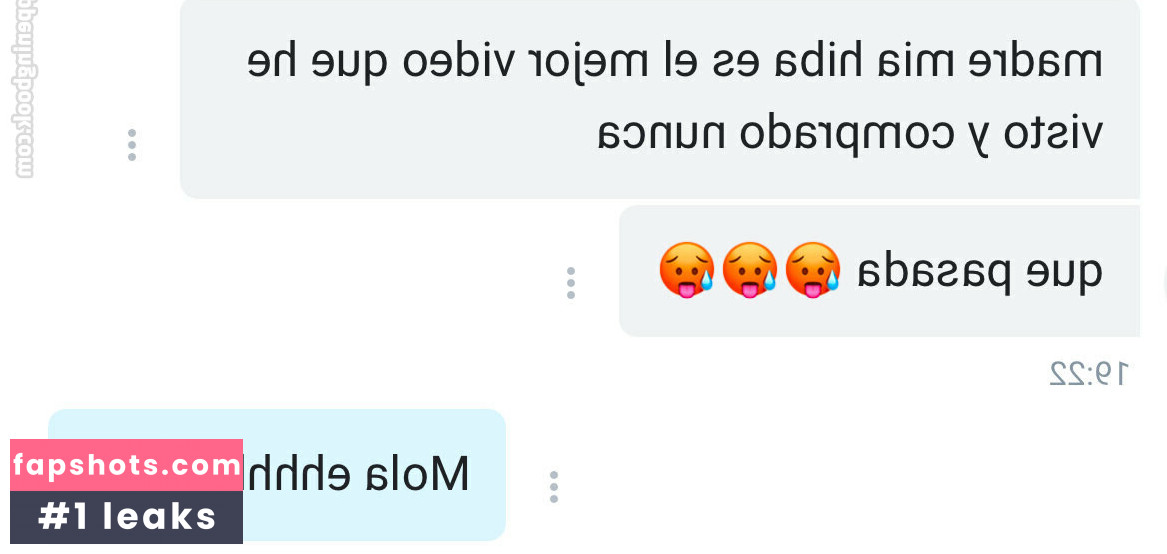Open the fapshots.com pink banner link
The width and height of the screenshot is (1167, 554).
tap(127, 465)
